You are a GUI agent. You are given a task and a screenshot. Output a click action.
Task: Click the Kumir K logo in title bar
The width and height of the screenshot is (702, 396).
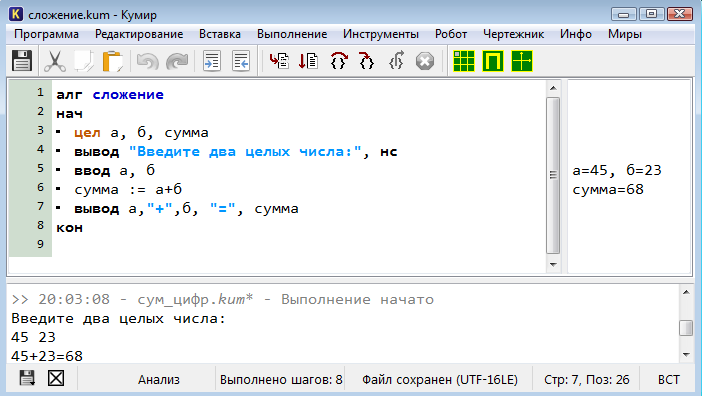point(16,14)
